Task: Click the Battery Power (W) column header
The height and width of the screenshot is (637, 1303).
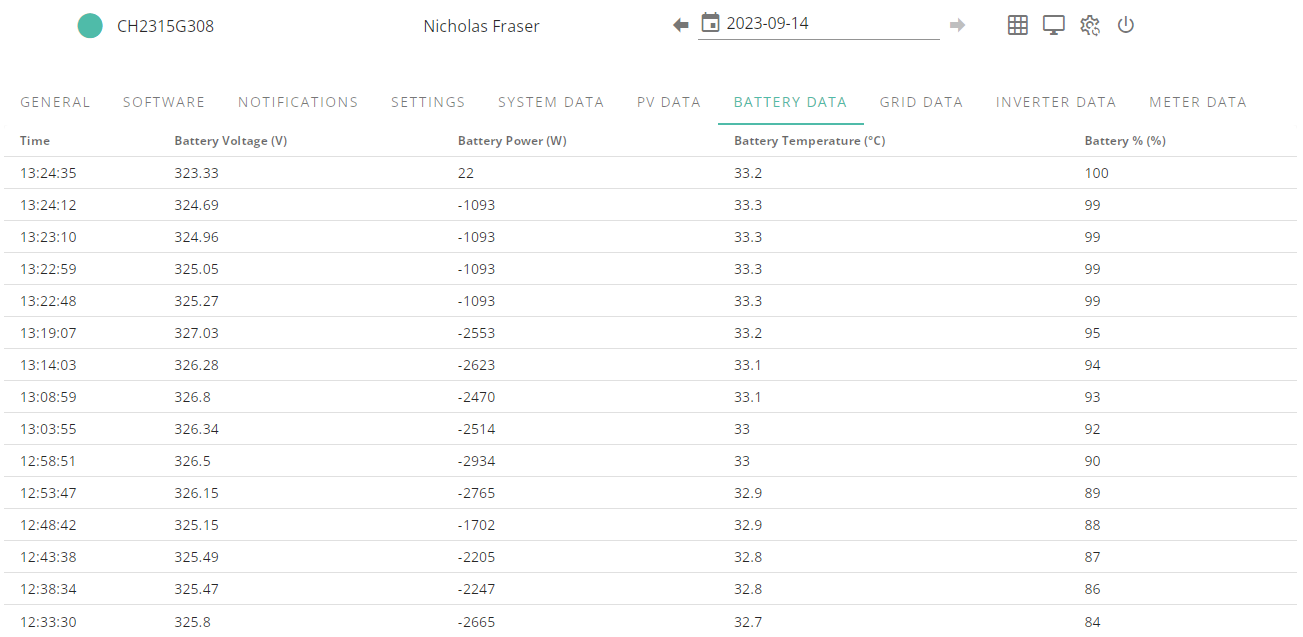Action: coord(512,141)
